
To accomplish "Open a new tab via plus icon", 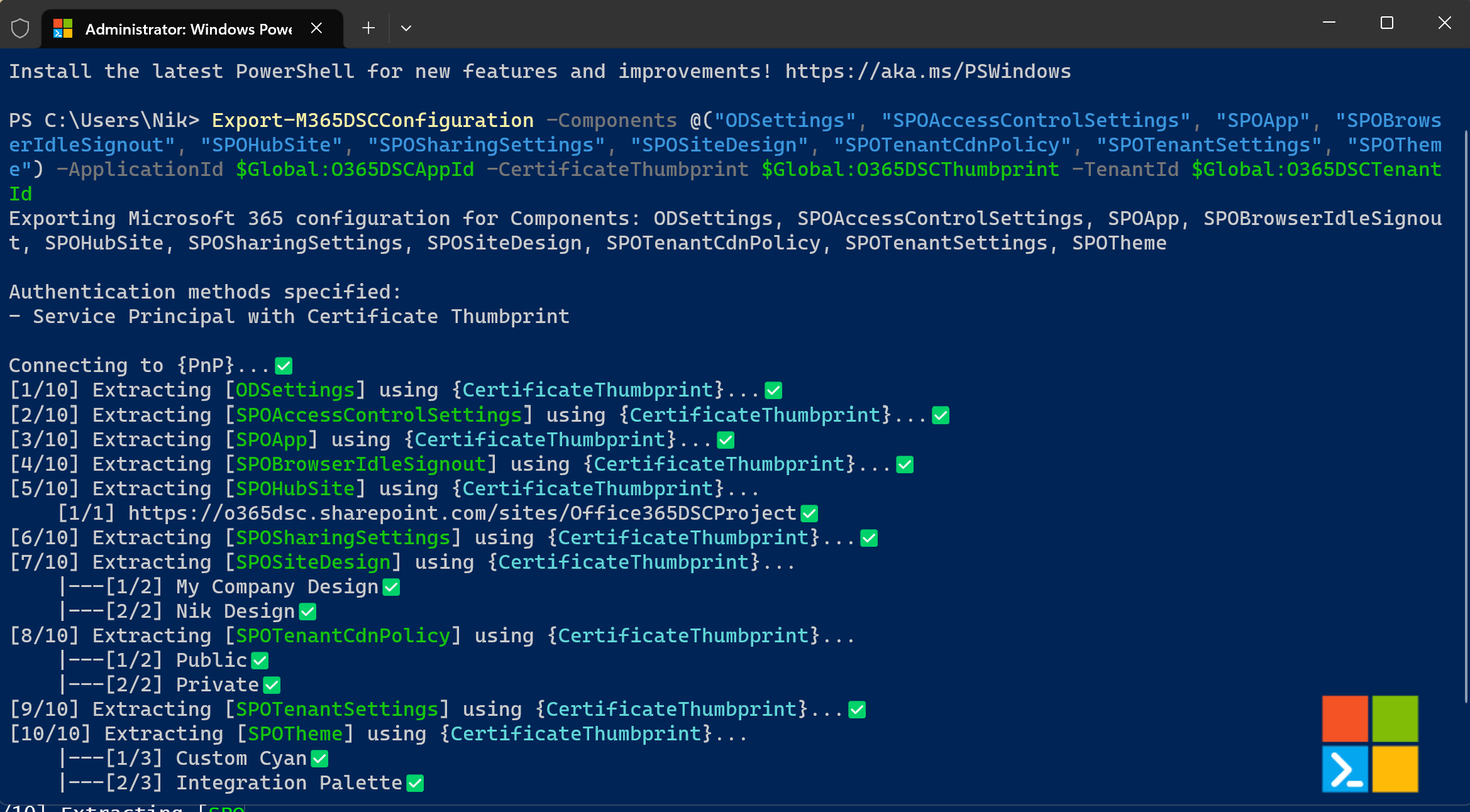I will (x=368, y=28).
